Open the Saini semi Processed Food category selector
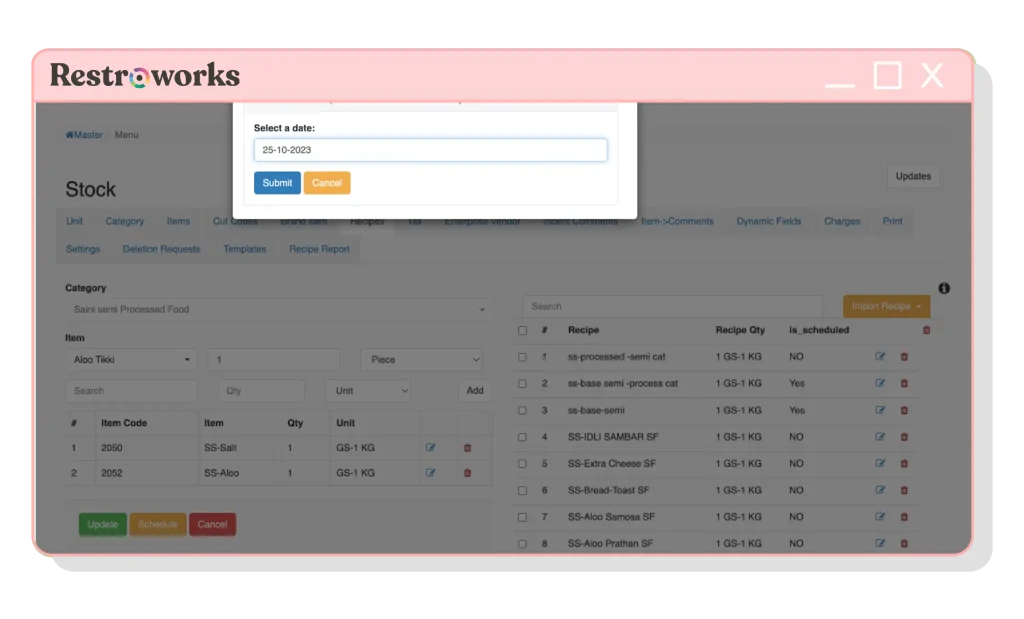This screenshot has width=1024, height=619. tap(275, 308)
